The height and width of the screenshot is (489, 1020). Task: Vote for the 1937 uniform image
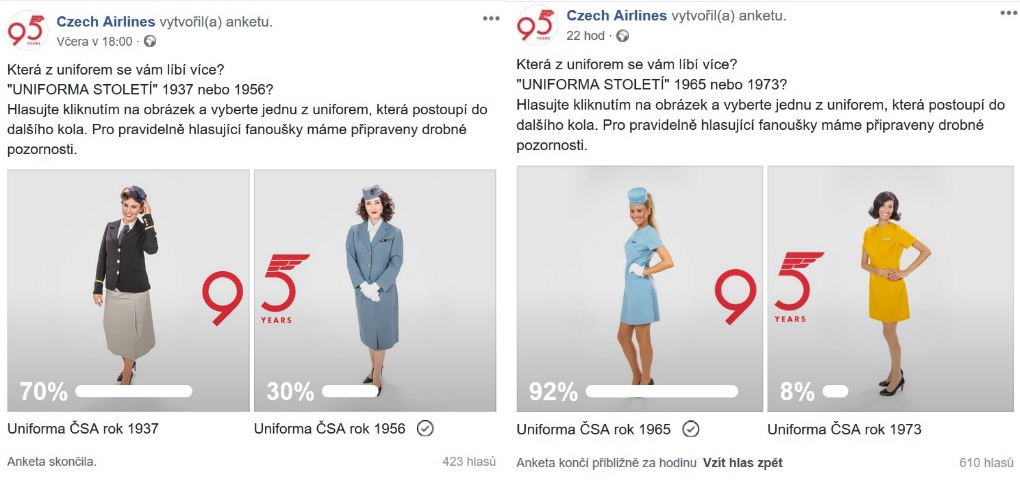[x=128, y=291]
